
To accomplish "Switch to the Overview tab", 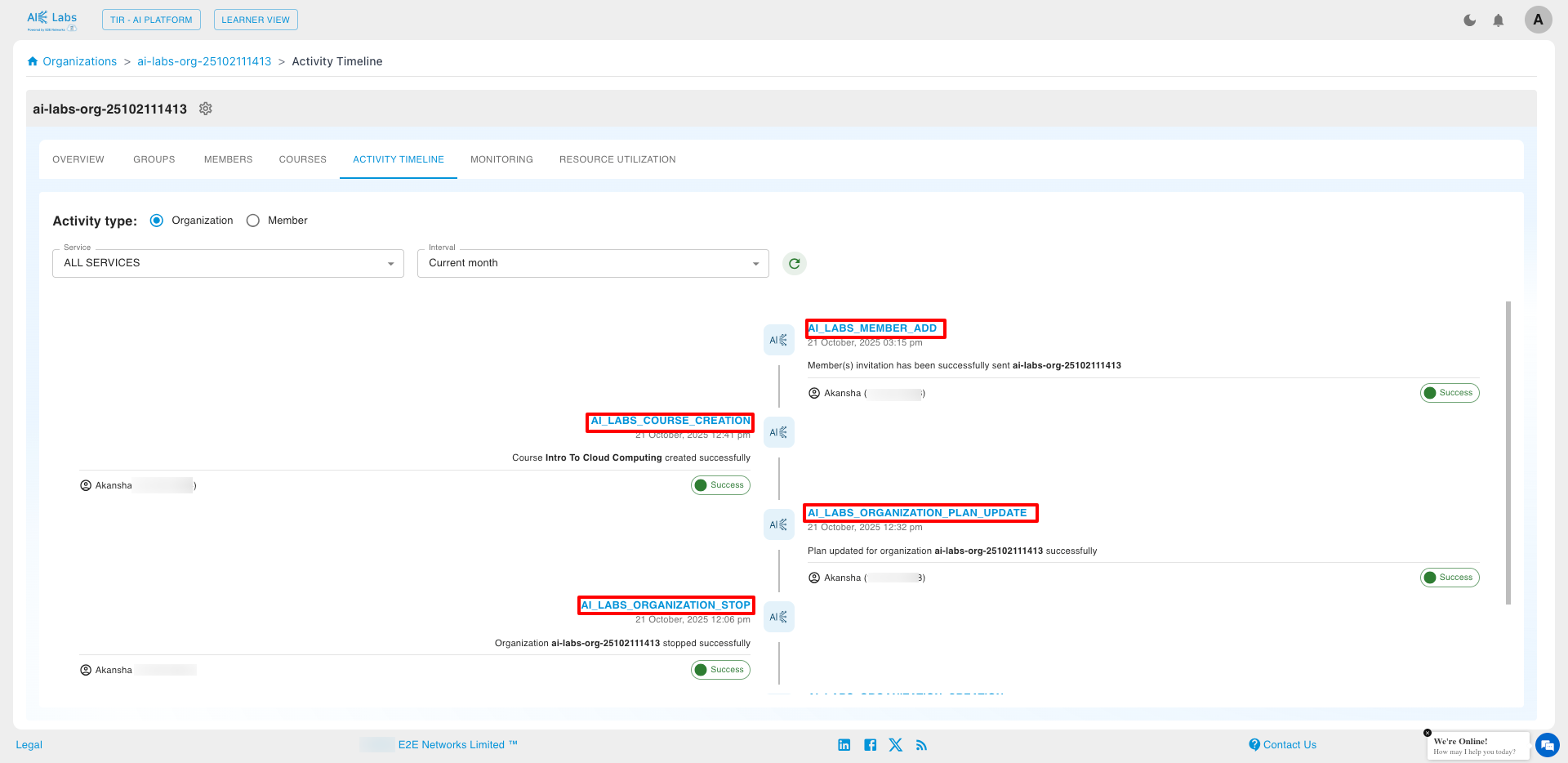I will click(78, 159).
